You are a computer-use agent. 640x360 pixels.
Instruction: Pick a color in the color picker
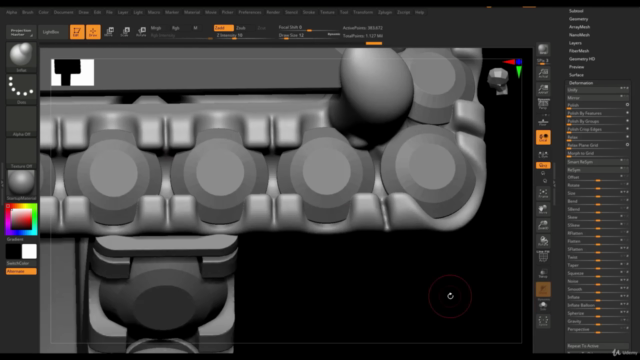(x=21, y=219)
